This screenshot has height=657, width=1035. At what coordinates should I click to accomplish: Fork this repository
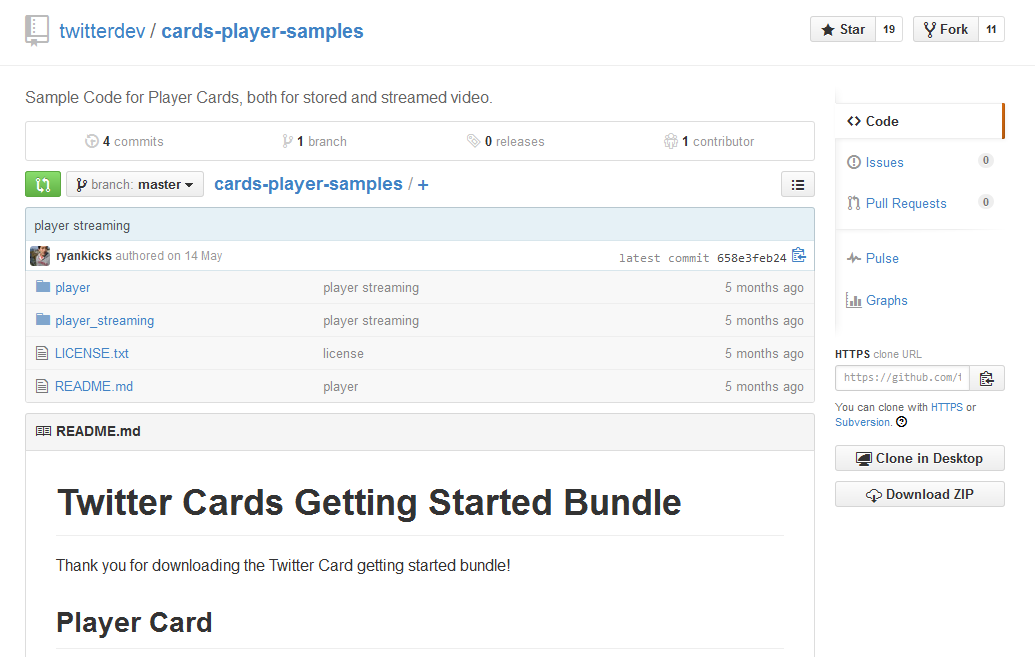coord(946,30)
